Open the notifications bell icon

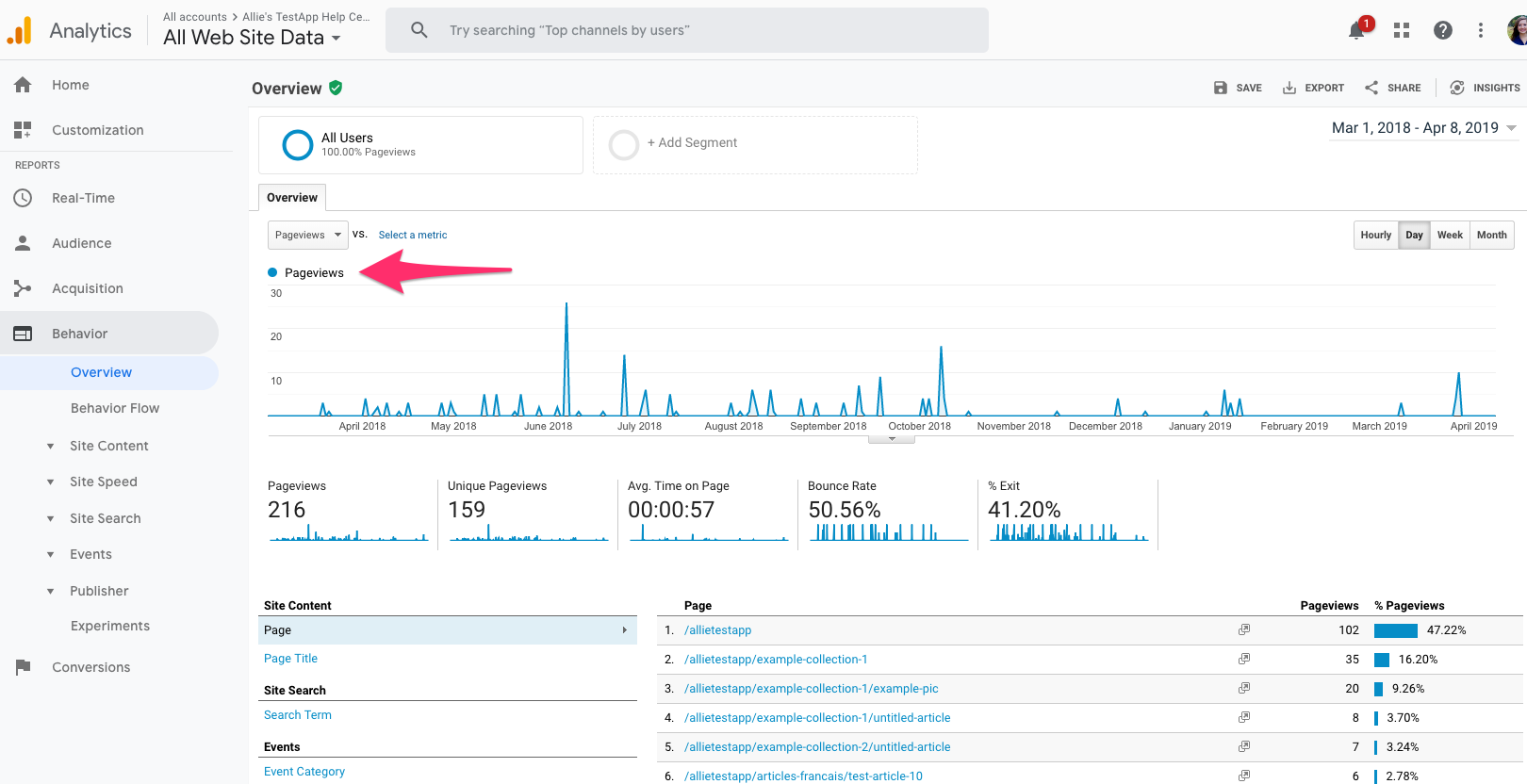(1356, 30)
